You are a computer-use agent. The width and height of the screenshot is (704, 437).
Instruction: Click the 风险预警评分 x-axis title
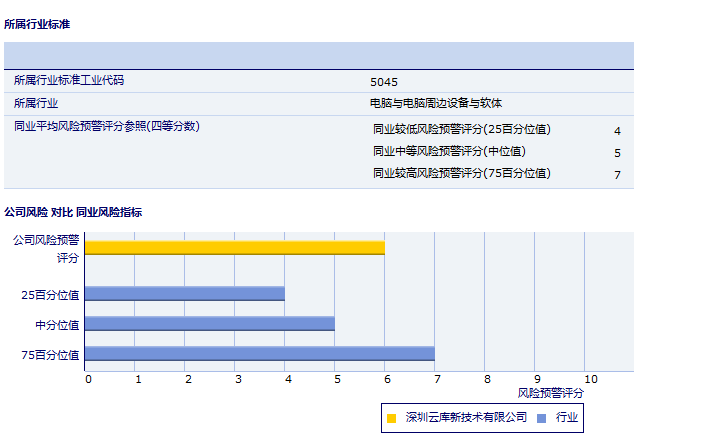coord(551,394)
